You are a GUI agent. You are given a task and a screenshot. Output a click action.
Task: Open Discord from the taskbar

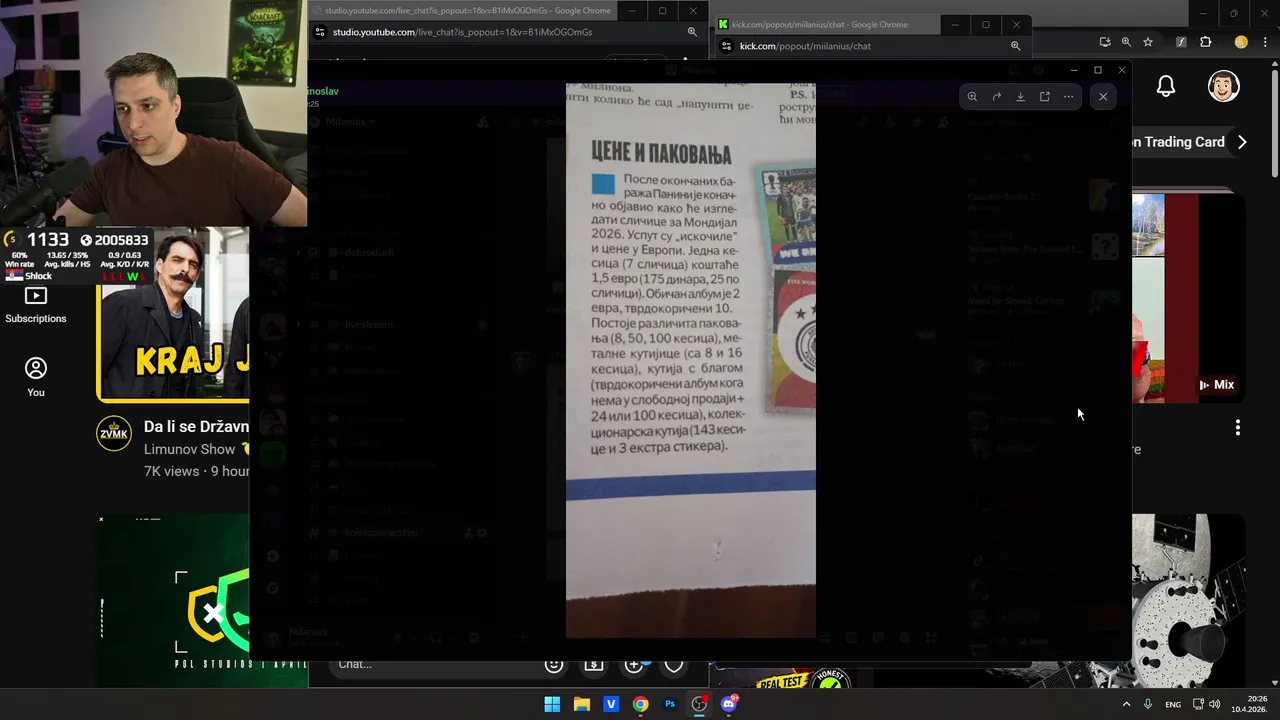point(729,704)
